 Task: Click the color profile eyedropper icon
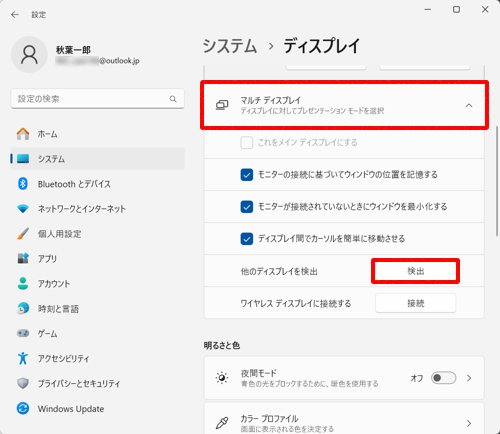point(222,423)
